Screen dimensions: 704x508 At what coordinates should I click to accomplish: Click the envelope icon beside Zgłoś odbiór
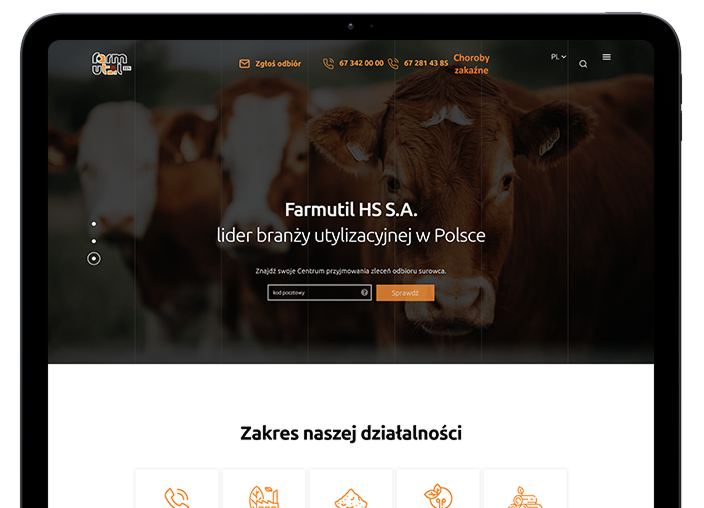tap(244, 64)
